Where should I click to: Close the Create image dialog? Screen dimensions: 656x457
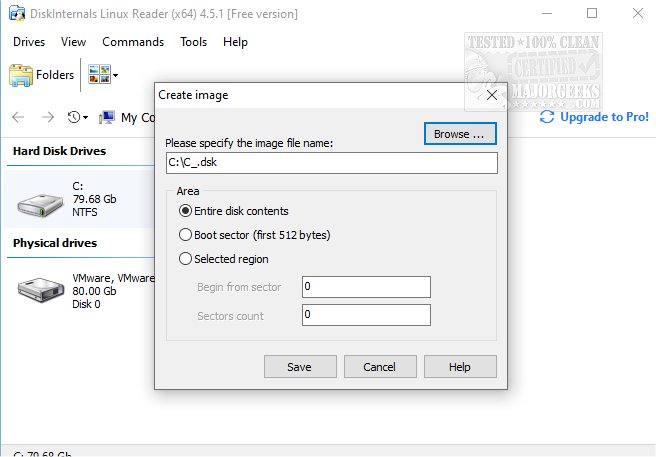490,95
